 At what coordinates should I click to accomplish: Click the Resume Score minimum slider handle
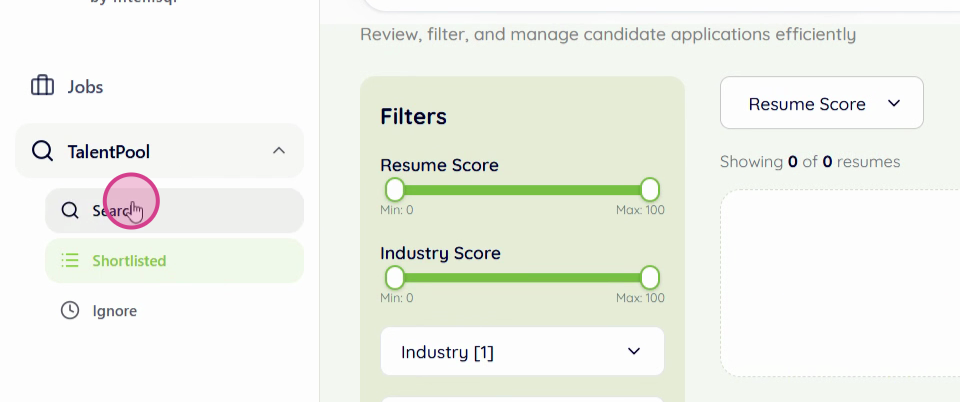395,189
